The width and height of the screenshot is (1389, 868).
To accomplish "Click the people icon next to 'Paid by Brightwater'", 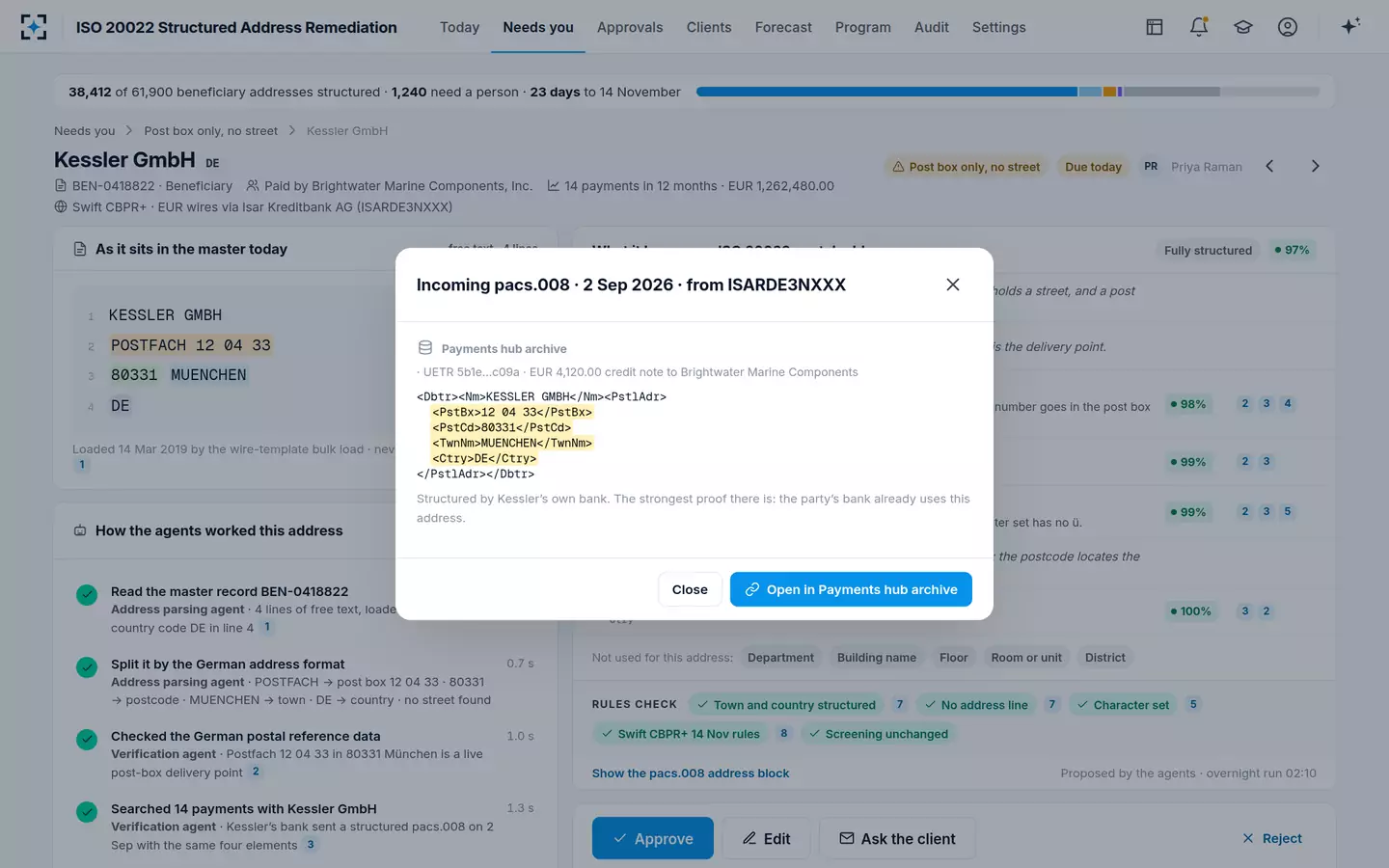I will (253, 185).
